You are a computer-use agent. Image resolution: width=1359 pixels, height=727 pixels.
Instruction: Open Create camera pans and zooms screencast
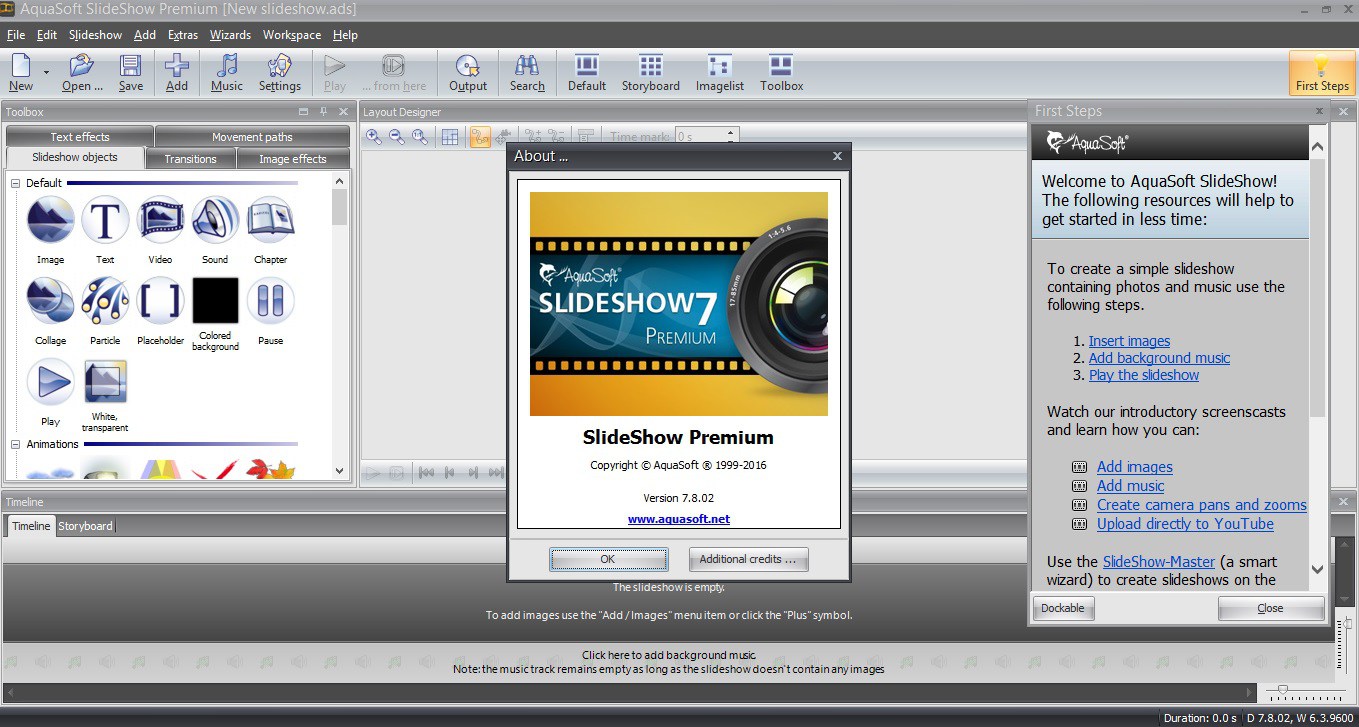(x=1202, y=505)
